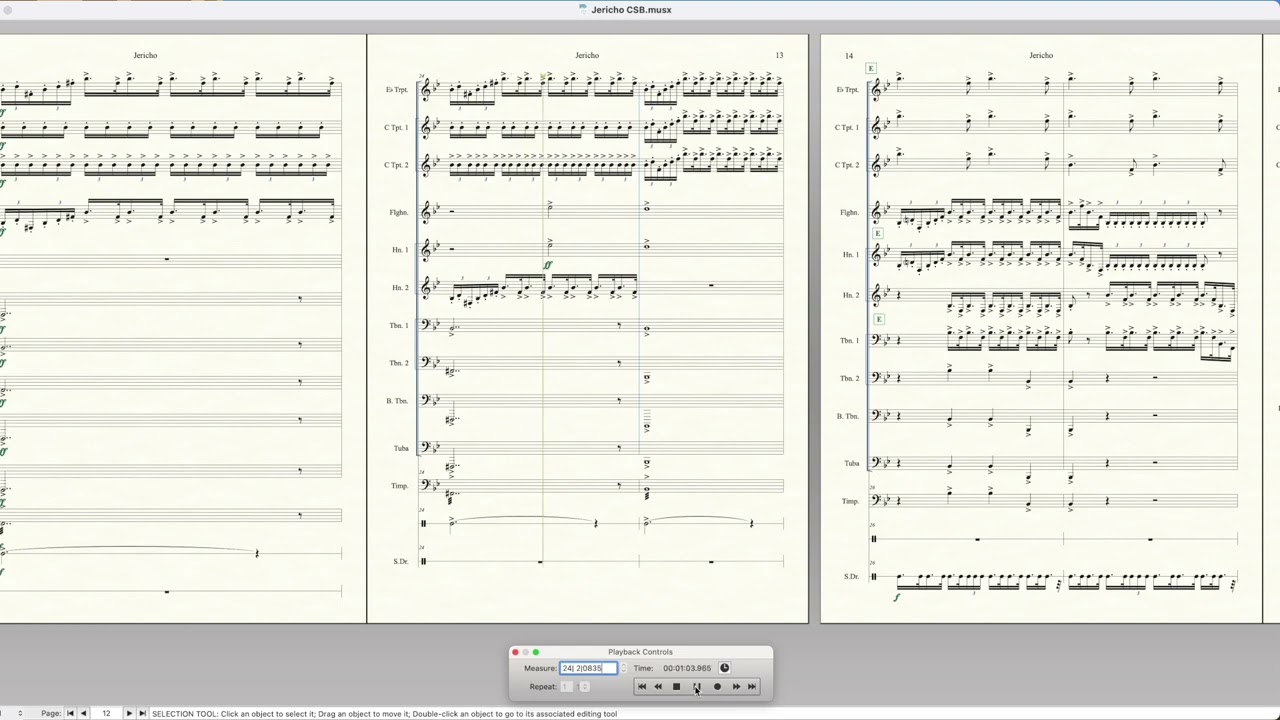The width and height of the screenshot is (1280, 720).
Task: Click the Repeat number field
Action: click(567, 687)
